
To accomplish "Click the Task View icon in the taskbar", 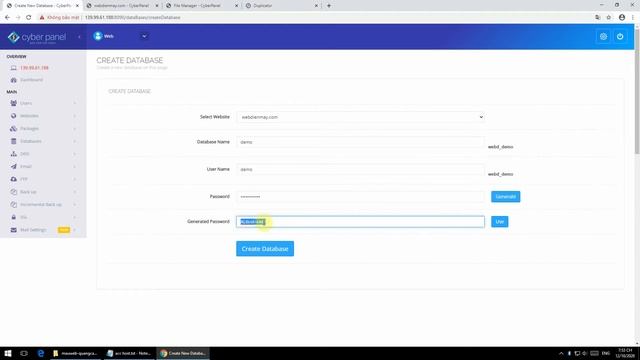I will (x=24, y=353).
